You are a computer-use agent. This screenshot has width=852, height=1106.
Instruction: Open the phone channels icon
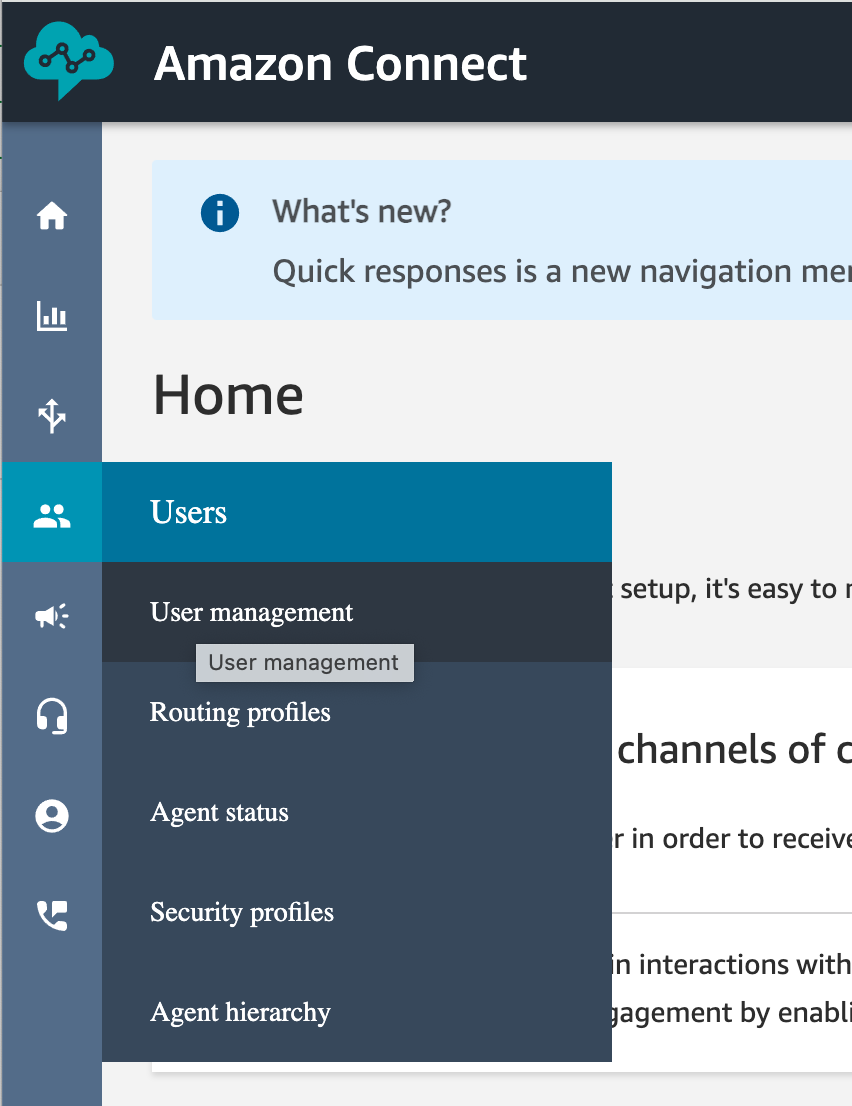[x=52, y=916]
